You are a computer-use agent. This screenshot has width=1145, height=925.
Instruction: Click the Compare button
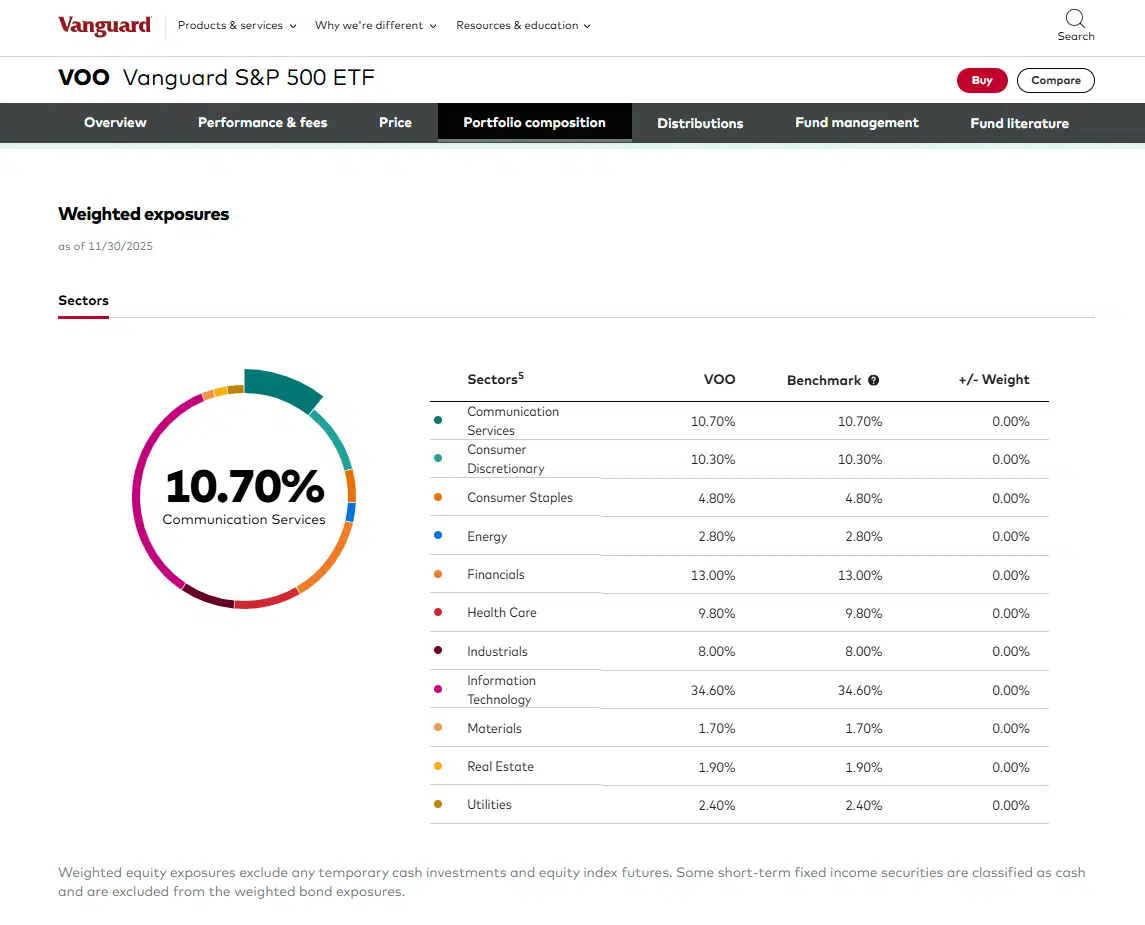coord(1055,81)
